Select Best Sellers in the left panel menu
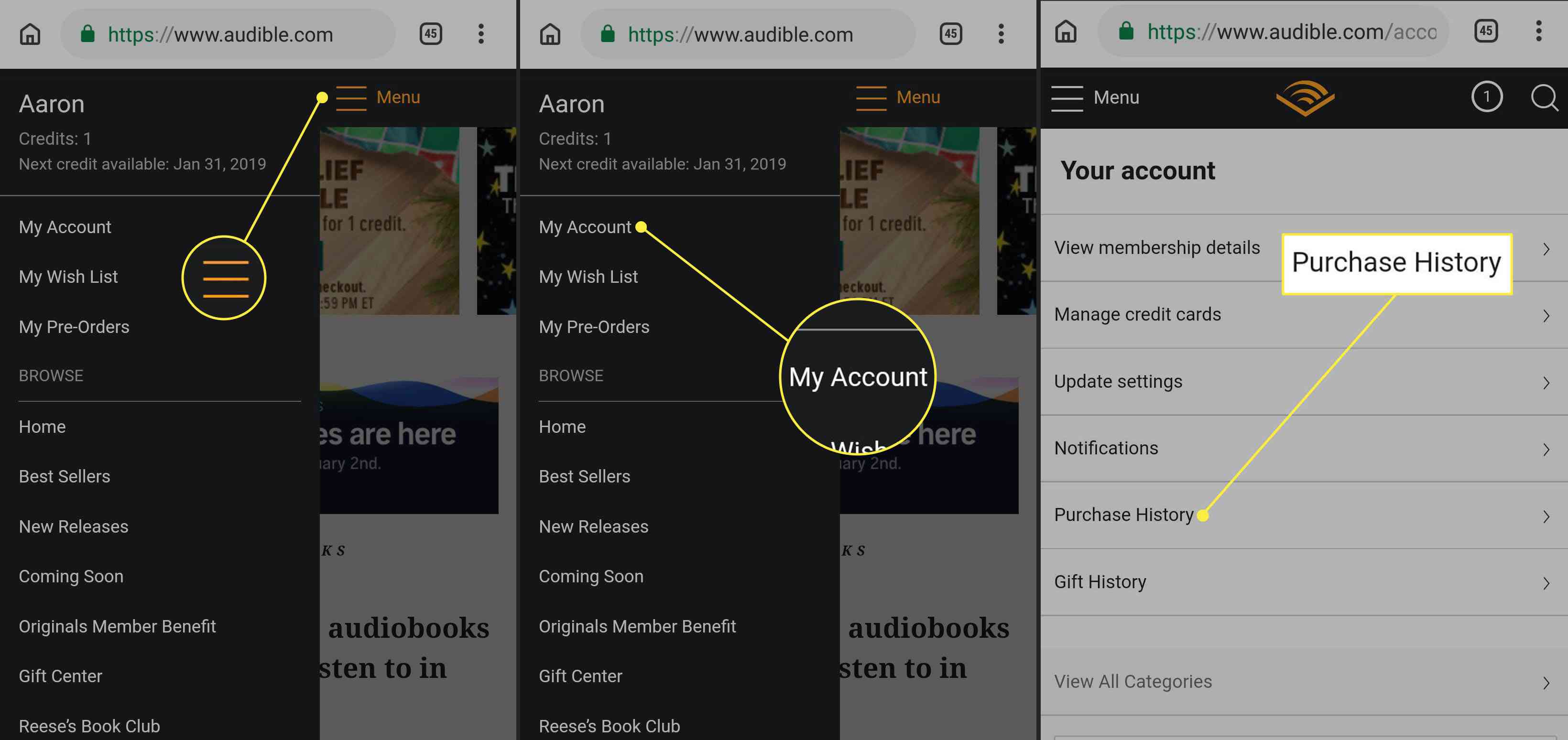The image size is (1568, 740). tap(65, 477)
